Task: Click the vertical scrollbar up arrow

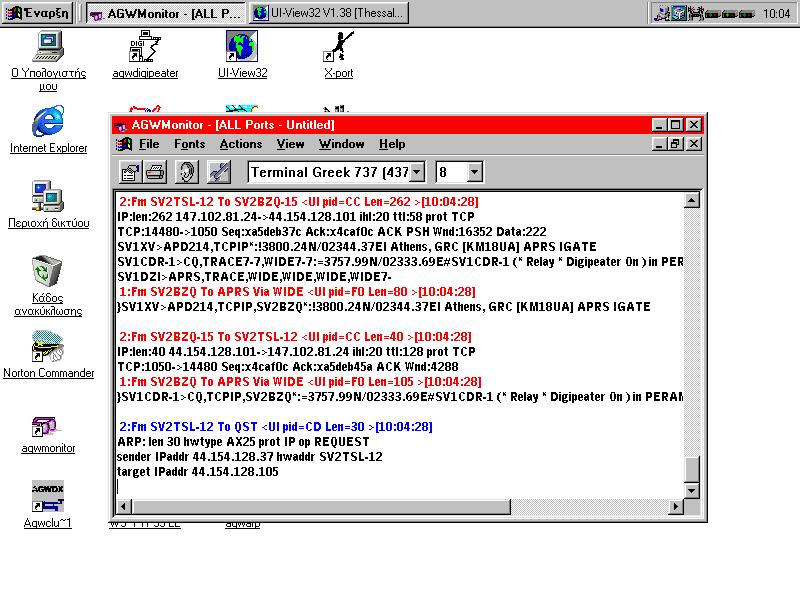Action: point(692,201)
